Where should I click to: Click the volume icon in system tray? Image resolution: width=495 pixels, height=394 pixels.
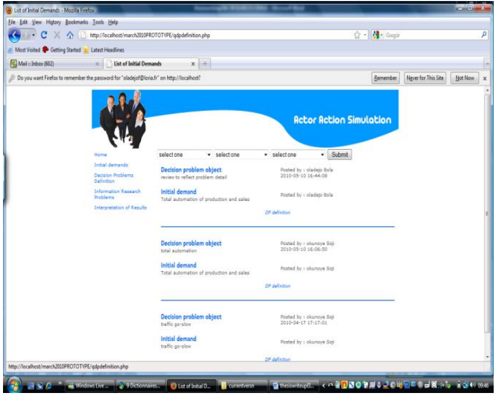click(x=473, y=386)
